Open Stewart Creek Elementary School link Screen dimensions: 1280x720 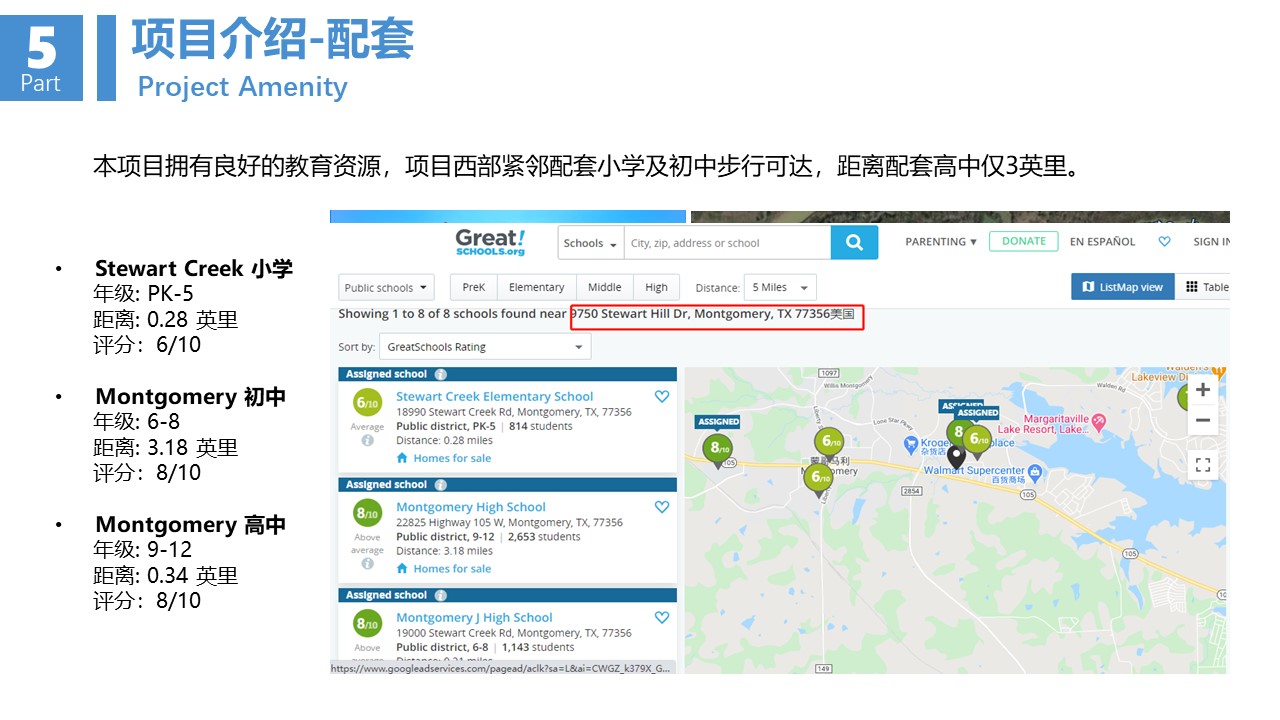click(x=494, y=397)
